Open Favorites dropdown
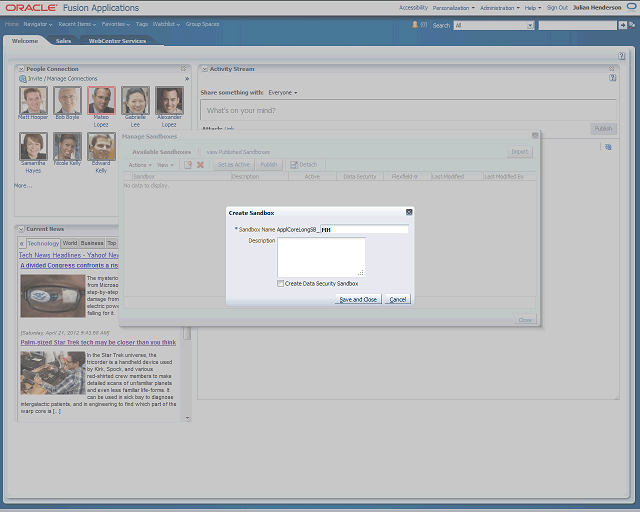The height and width of the screenshot is (512, 640). click(116, 24)
